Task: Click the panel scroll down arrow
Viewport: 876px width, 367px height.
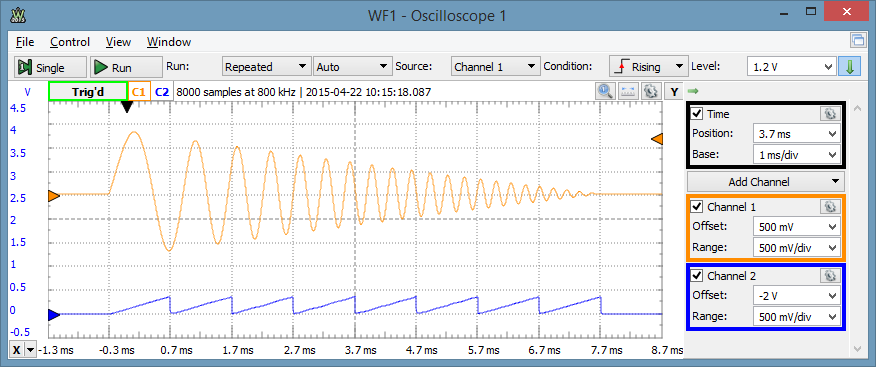Action: [x=859, y=349]
